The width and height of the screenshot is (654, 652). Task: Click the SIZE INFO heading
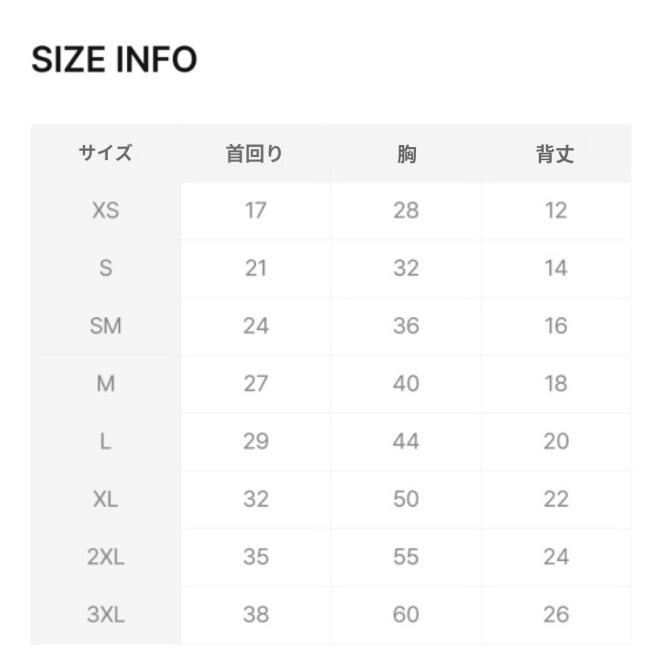click(114, 60)
